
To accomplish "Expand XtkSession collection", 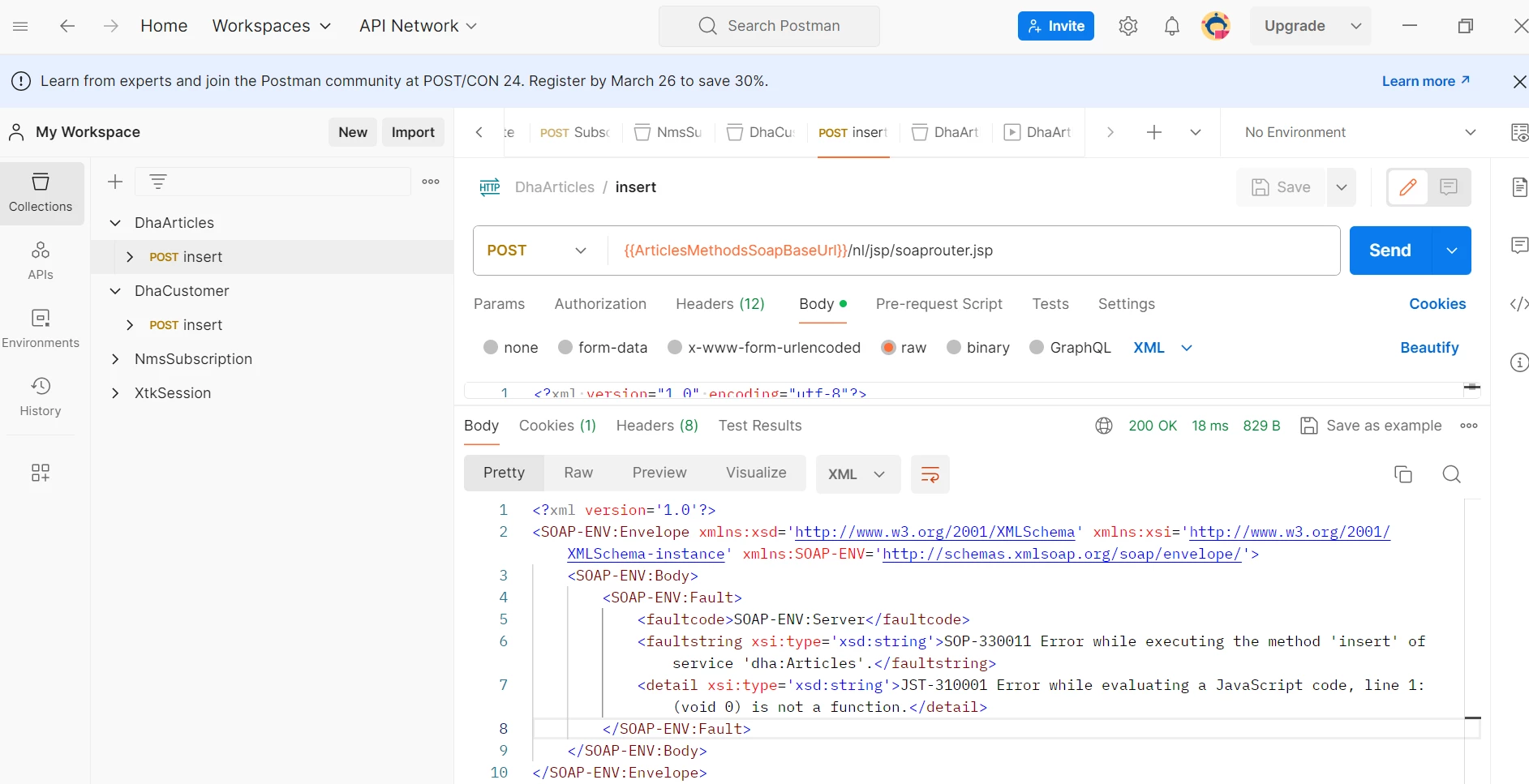I will pos(115,393).
